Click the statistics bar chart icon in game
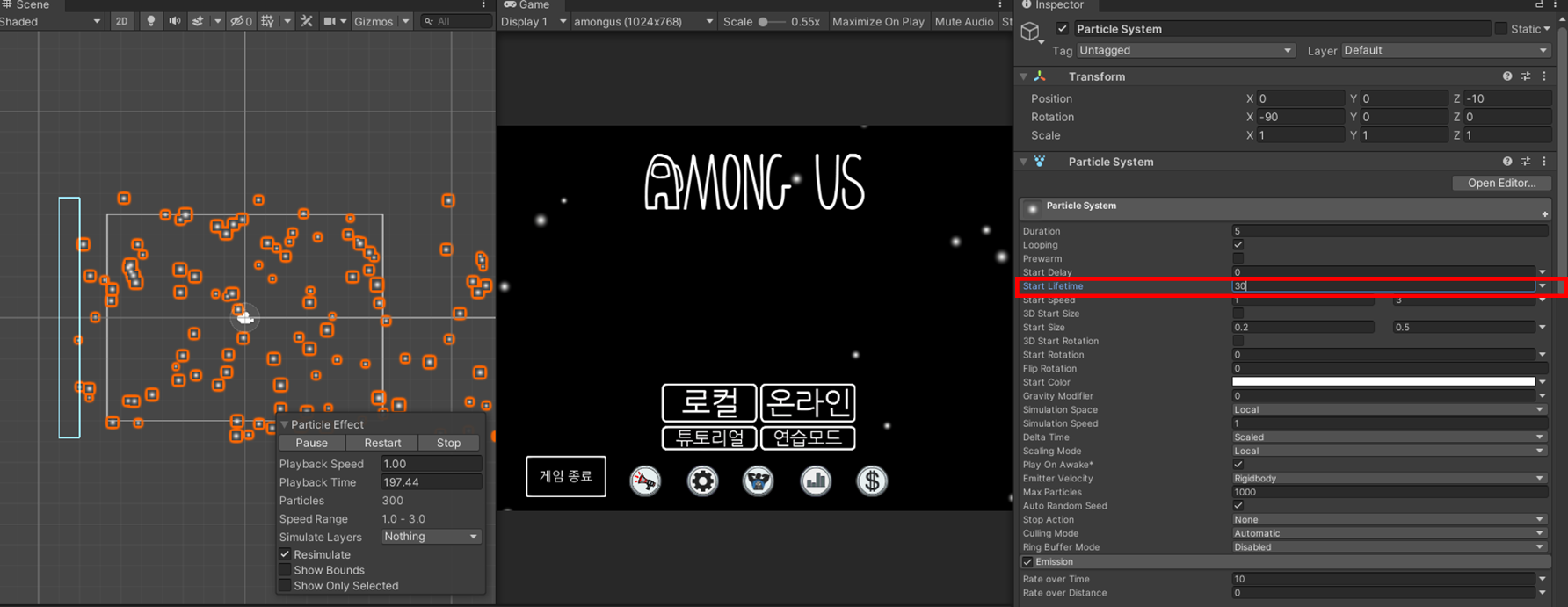 coord(816,481)
